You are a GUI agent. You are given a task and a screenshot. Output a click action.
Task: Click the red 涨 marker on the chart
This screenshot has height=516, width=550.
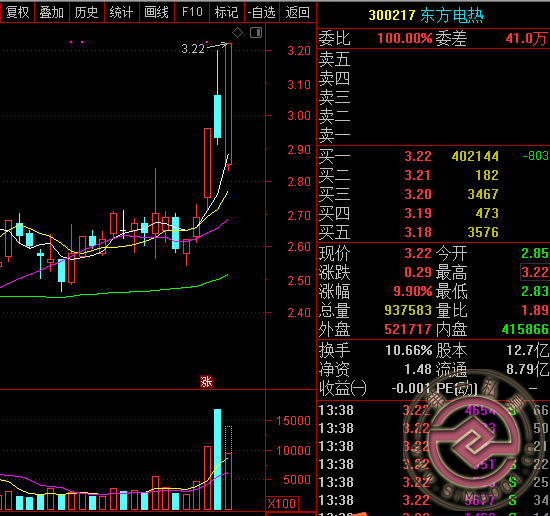click(206, 382)
